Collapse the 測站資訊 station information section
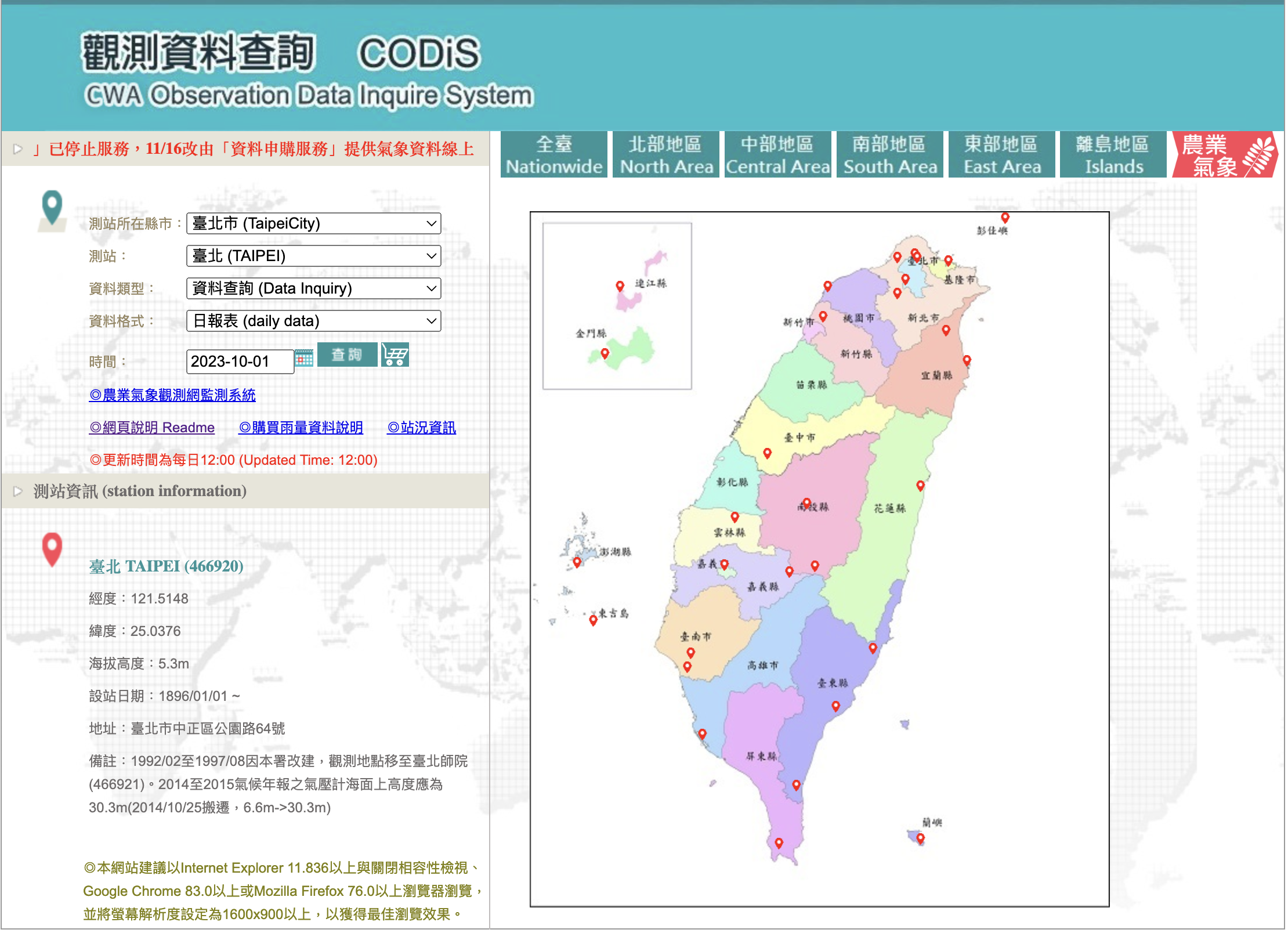Image resolution: width=1288 pixels, height=933 pixels. click(18, 491)
